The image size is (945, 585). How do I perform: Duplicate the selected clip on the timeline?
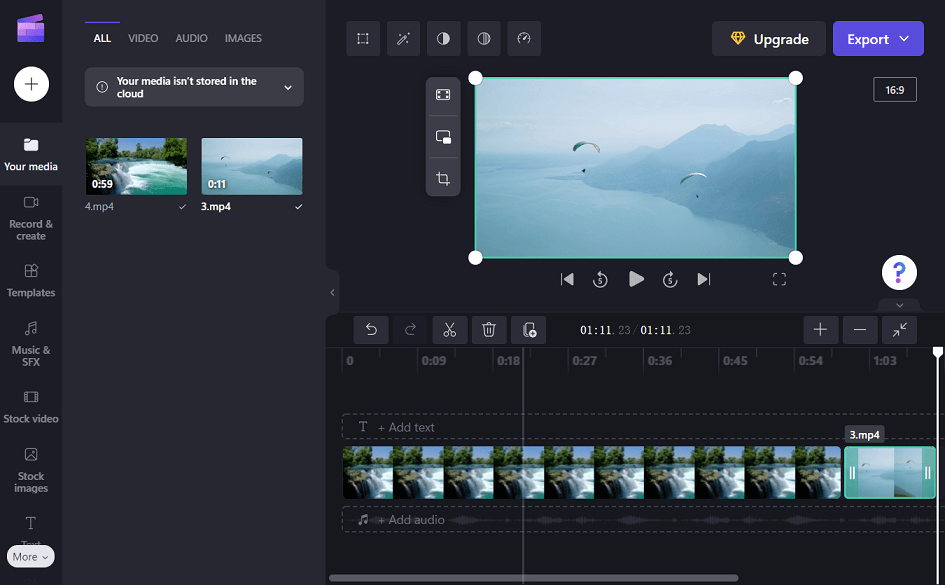[528, 329]
